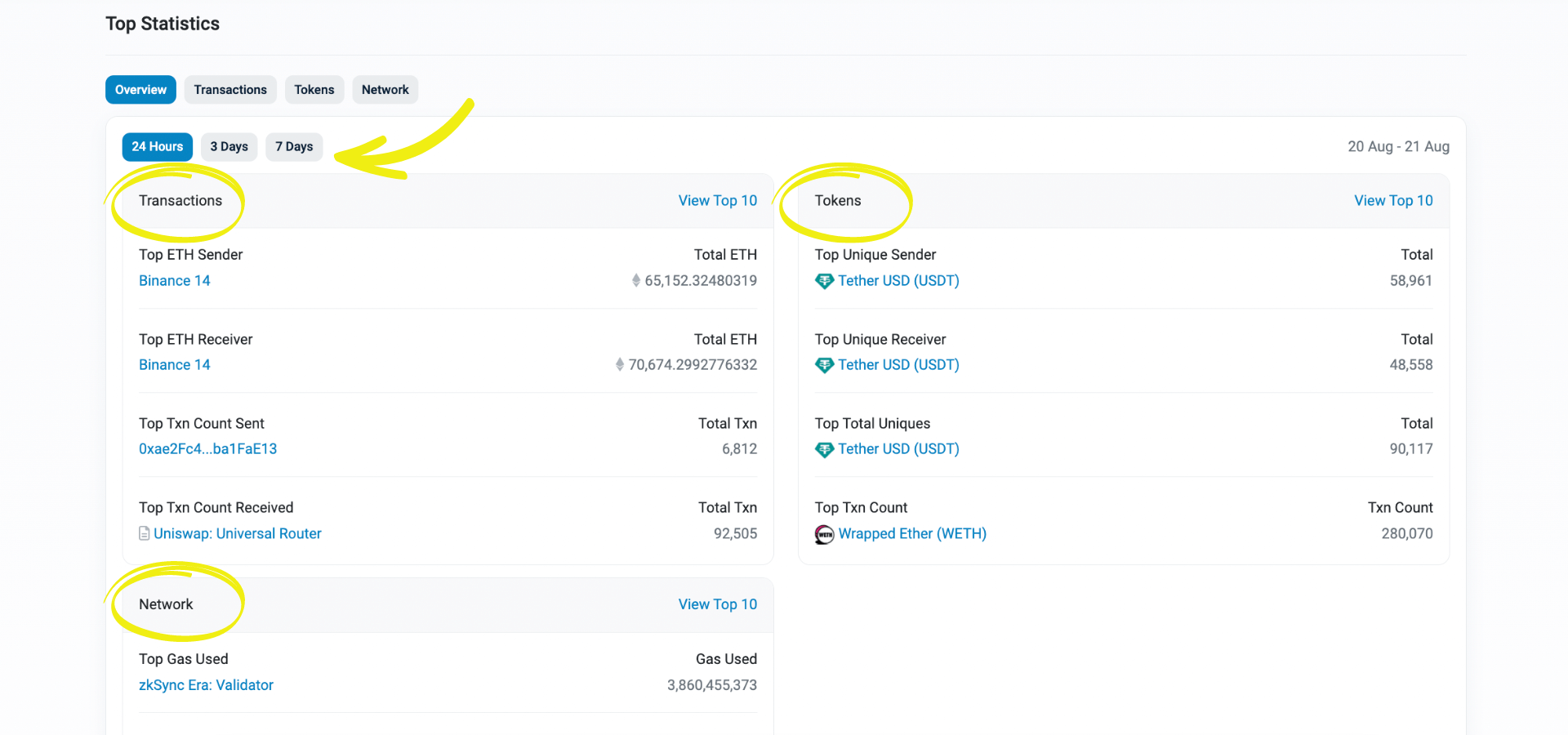This screenshot has height=735, width=1568.
Task: View Top 10 in Network section
Action: (x=717, y=604)
